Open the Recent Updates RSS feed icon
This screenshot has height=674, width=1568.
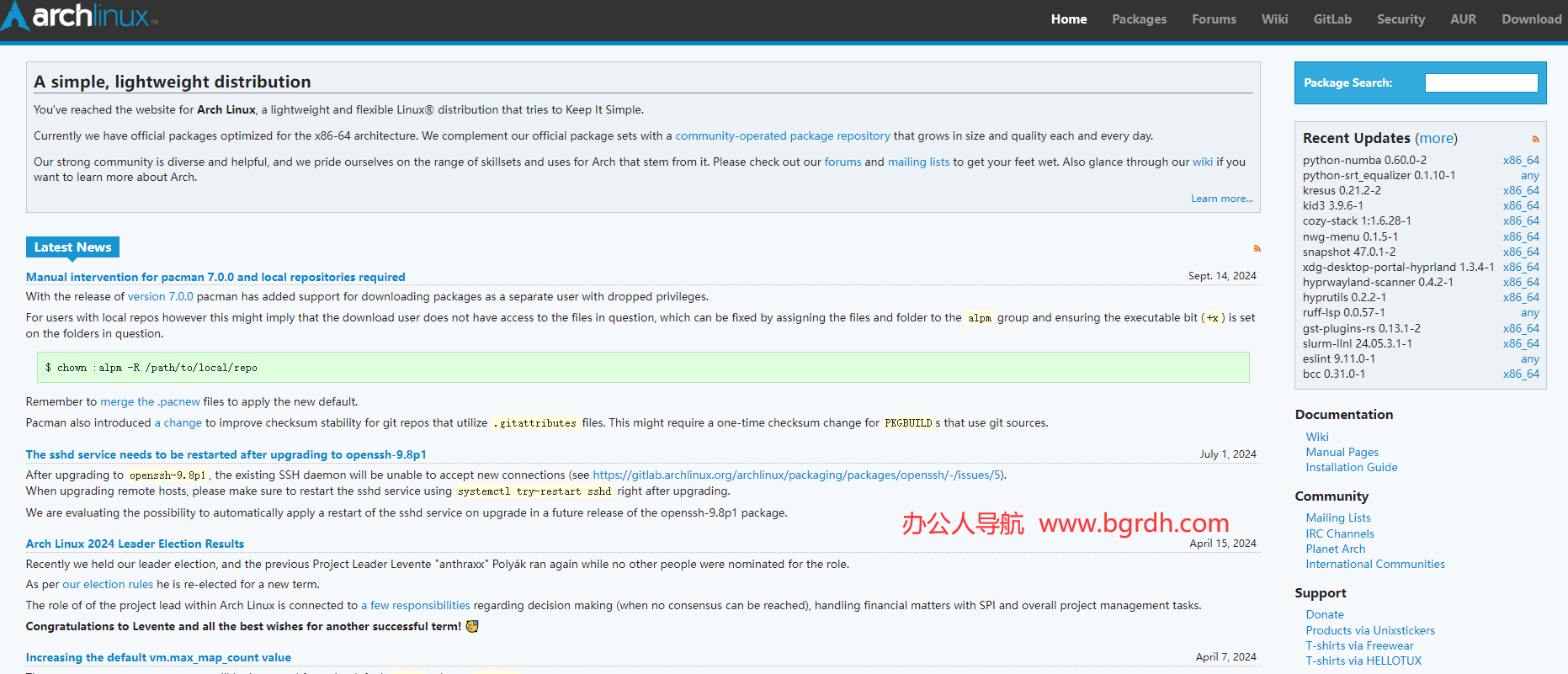tap(1535, 139)
